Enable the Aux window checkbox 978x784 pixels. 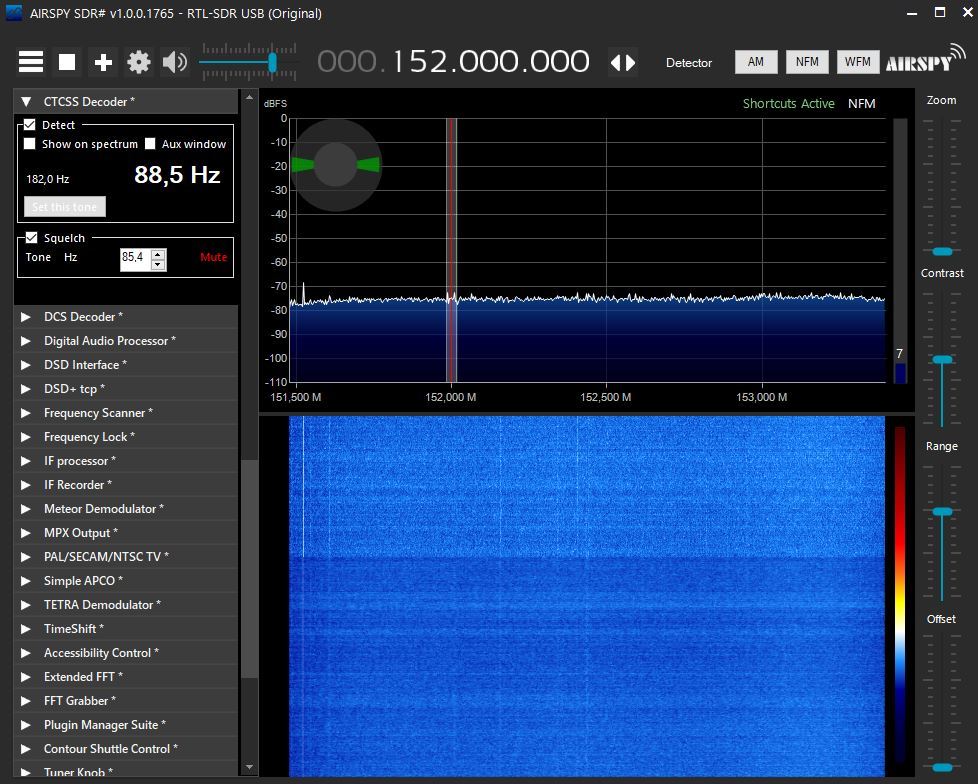[150, 144]
